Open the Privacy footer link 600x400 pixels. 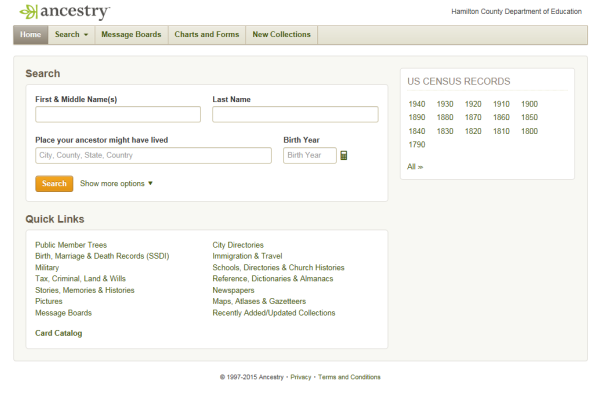(301, 377)
